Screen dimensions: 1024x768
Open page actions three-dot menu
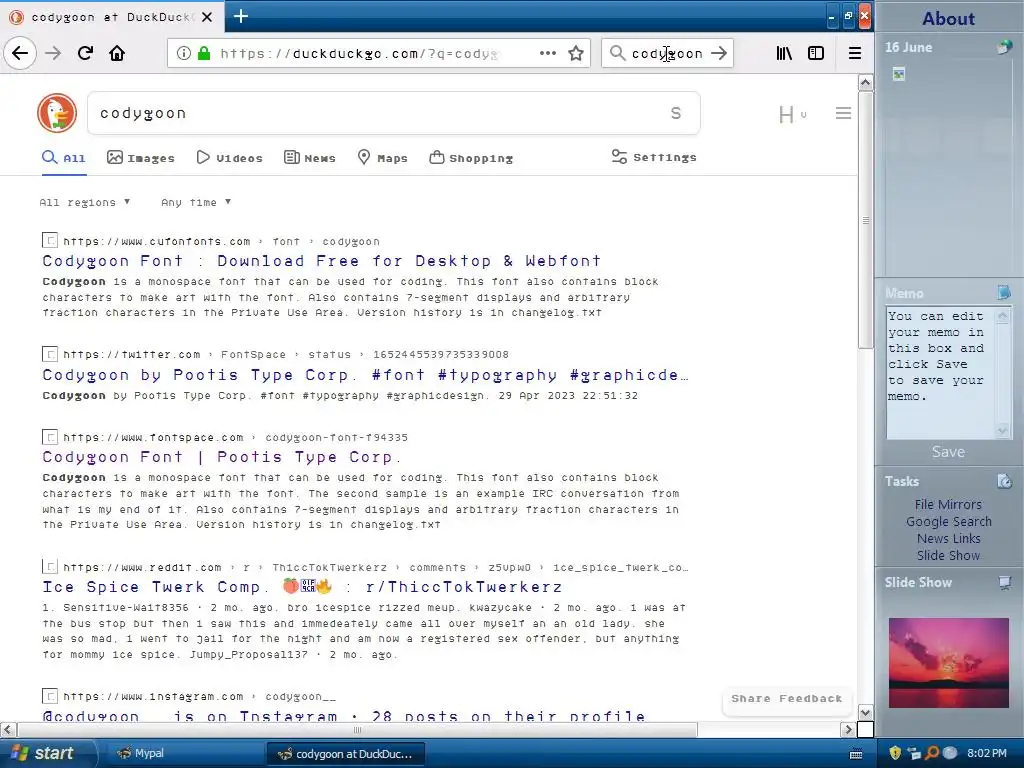click(x=548, y=53)
